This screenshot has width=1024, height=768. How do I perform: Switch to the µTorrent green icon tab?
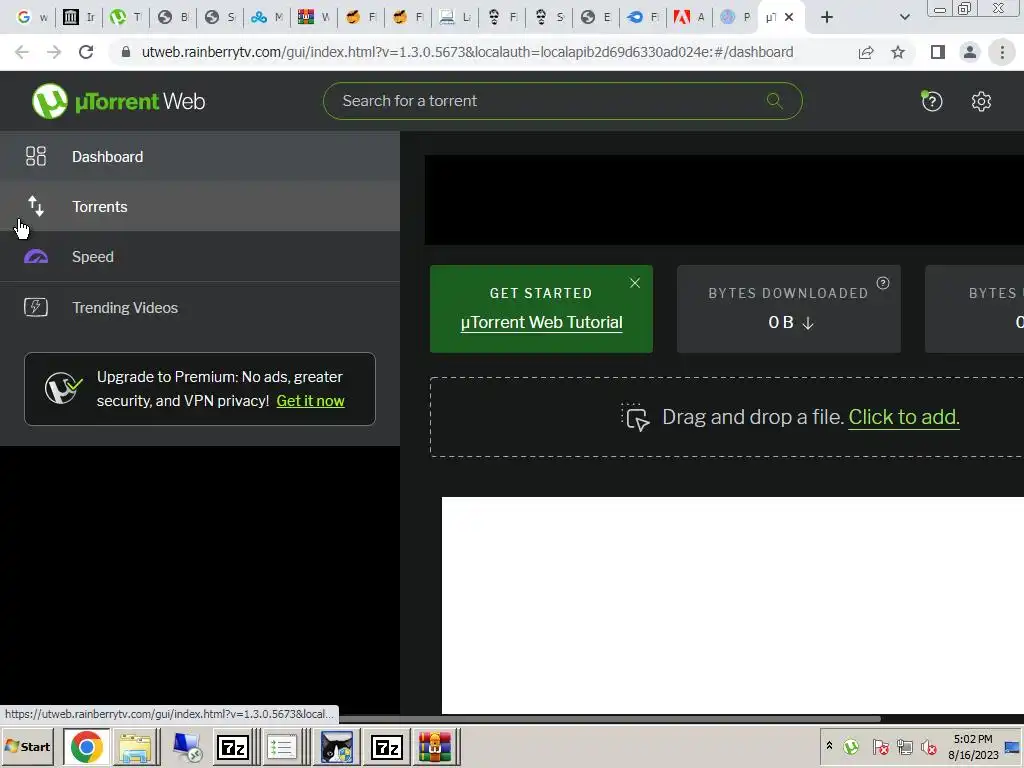tap(125, 17)
